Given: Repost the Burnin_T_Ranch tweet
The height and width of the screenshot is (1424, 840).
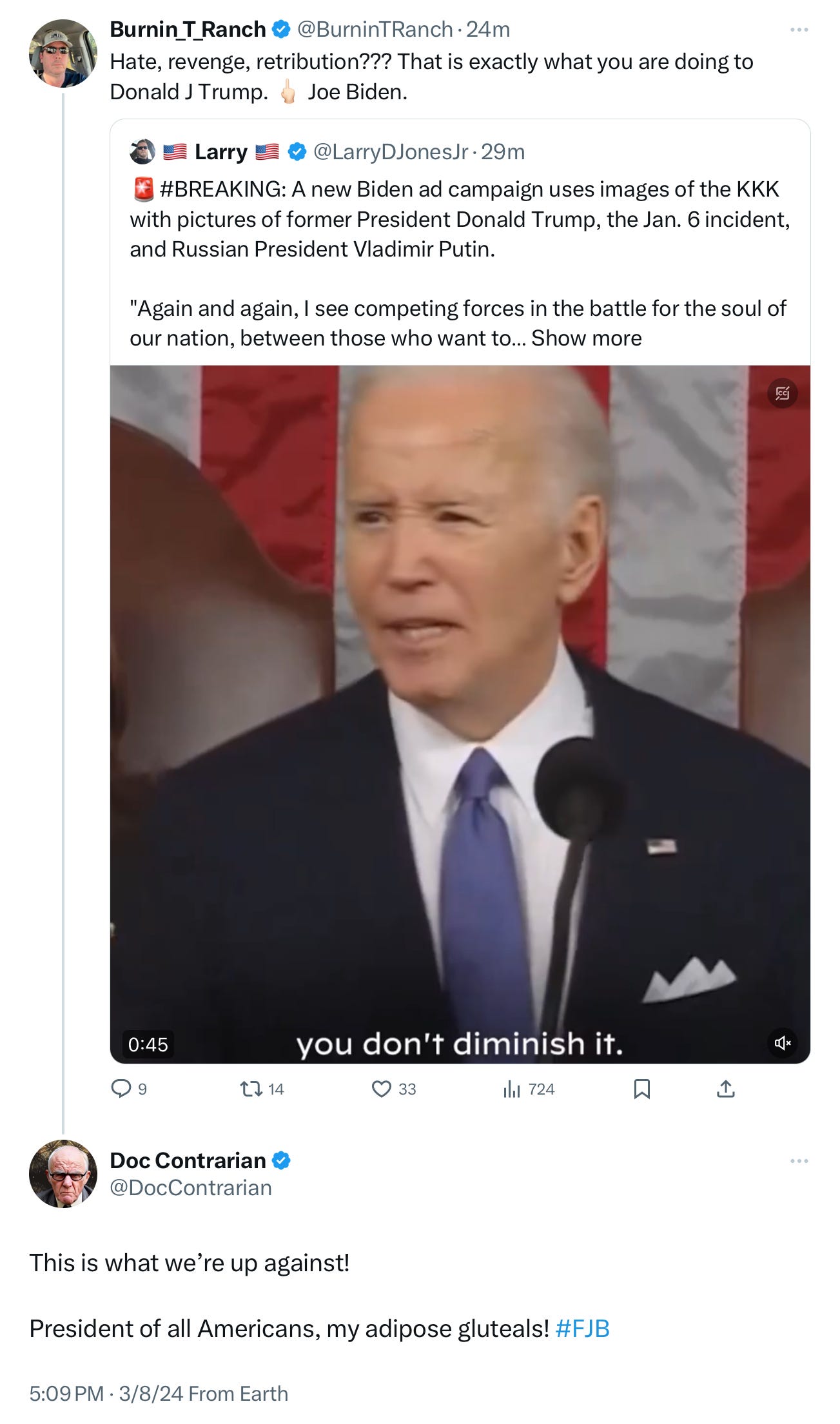Looking at the screenshot, I should pyautogui.click(x=261, y=1089).
